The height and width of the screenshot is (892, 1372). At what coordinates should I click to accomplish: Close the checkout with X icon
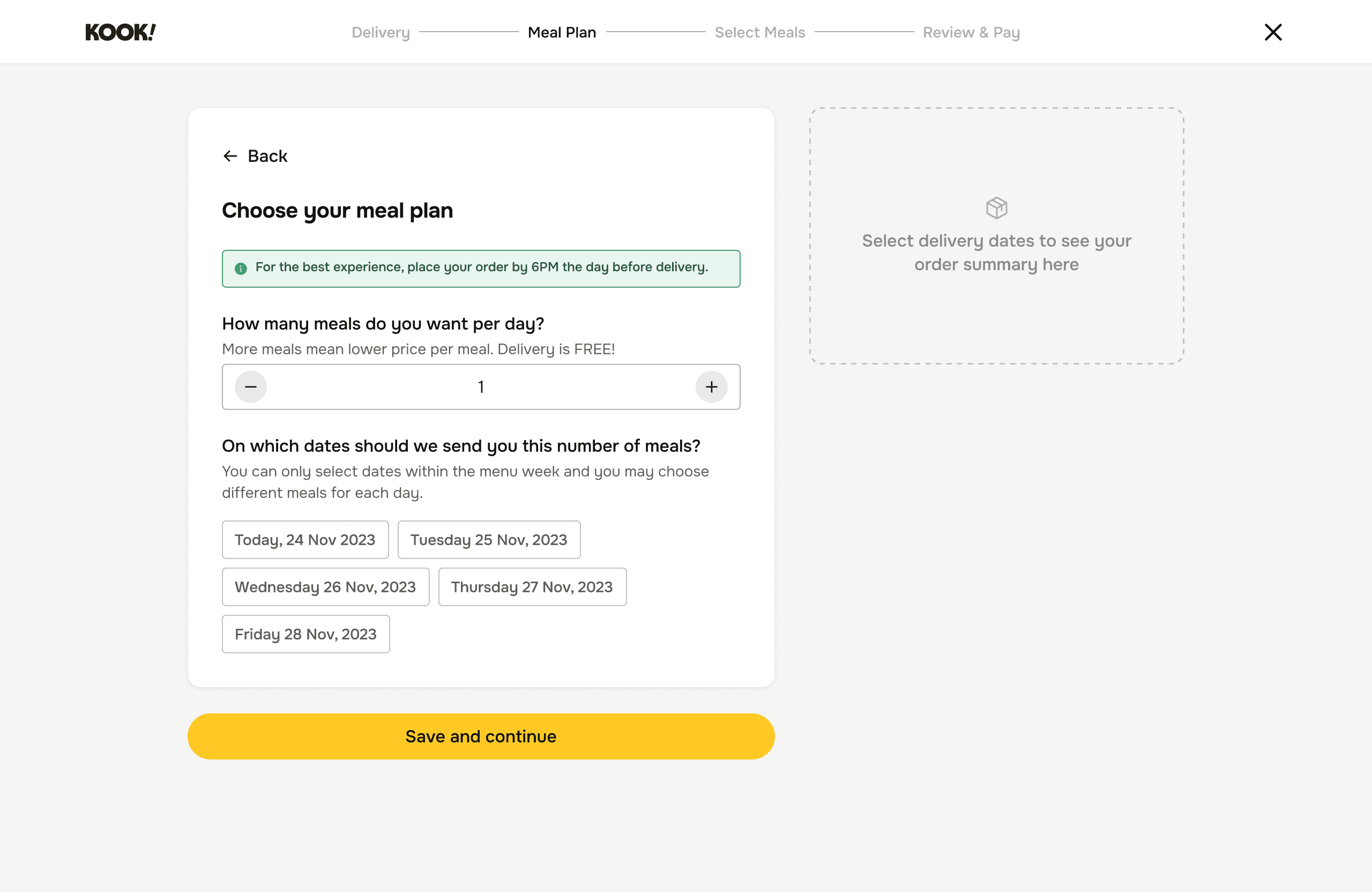click(x=1273, y=32)
